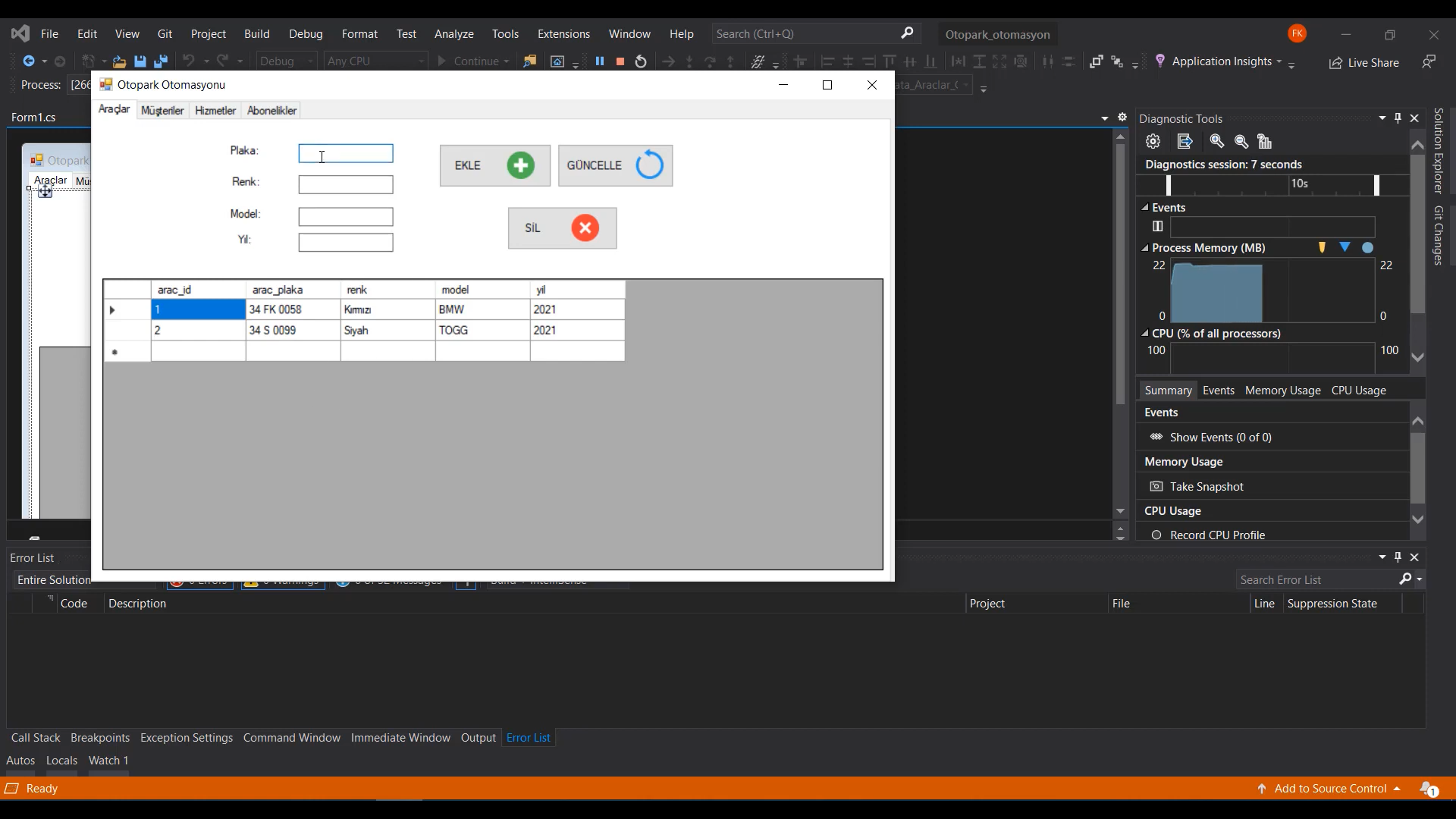
Task: Click Zoom In in Diagnostic Tools
Action: click(x=1217, y=142)
